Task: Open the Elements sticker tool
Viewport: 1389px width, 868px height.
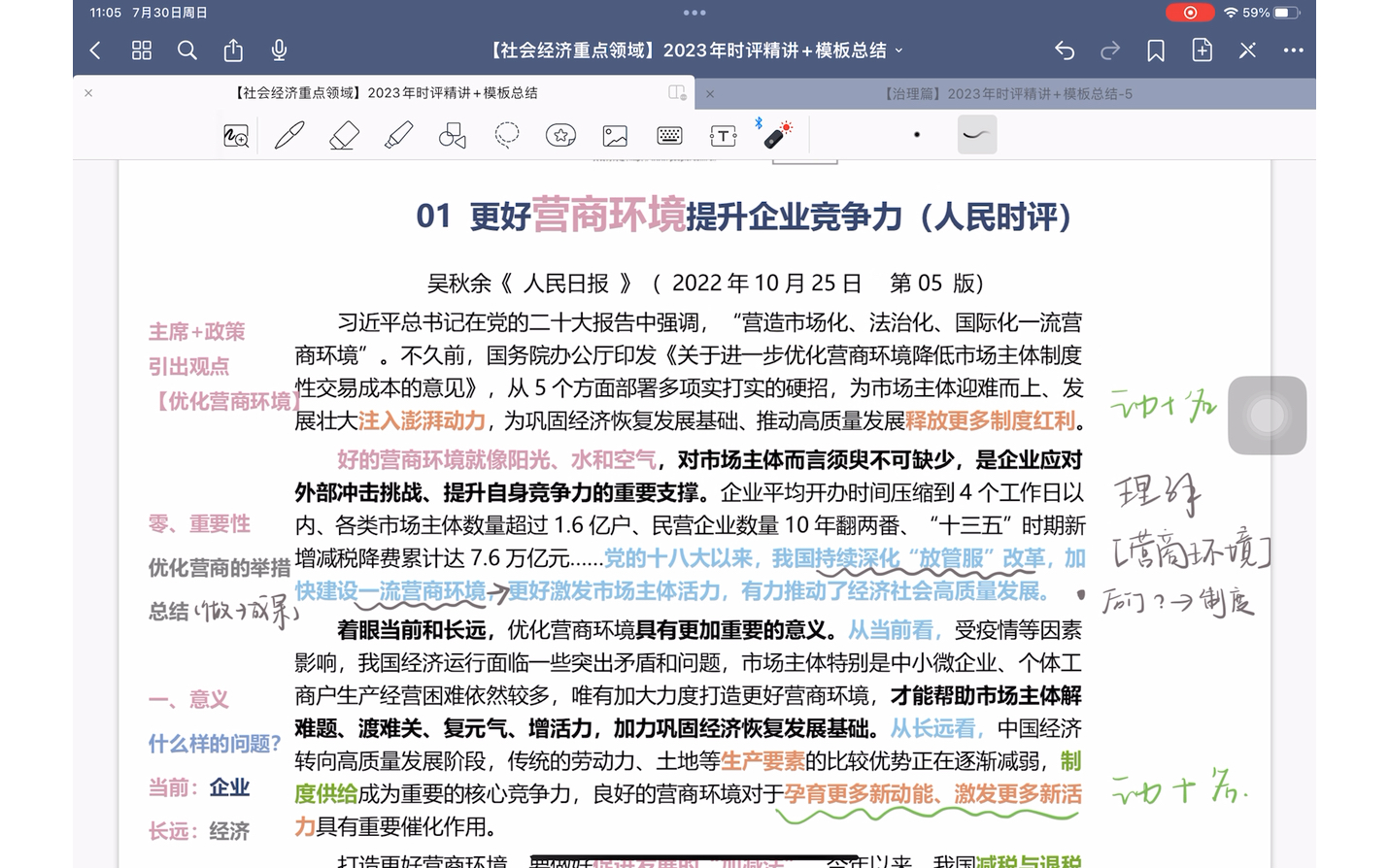Action: click(560, 134)
